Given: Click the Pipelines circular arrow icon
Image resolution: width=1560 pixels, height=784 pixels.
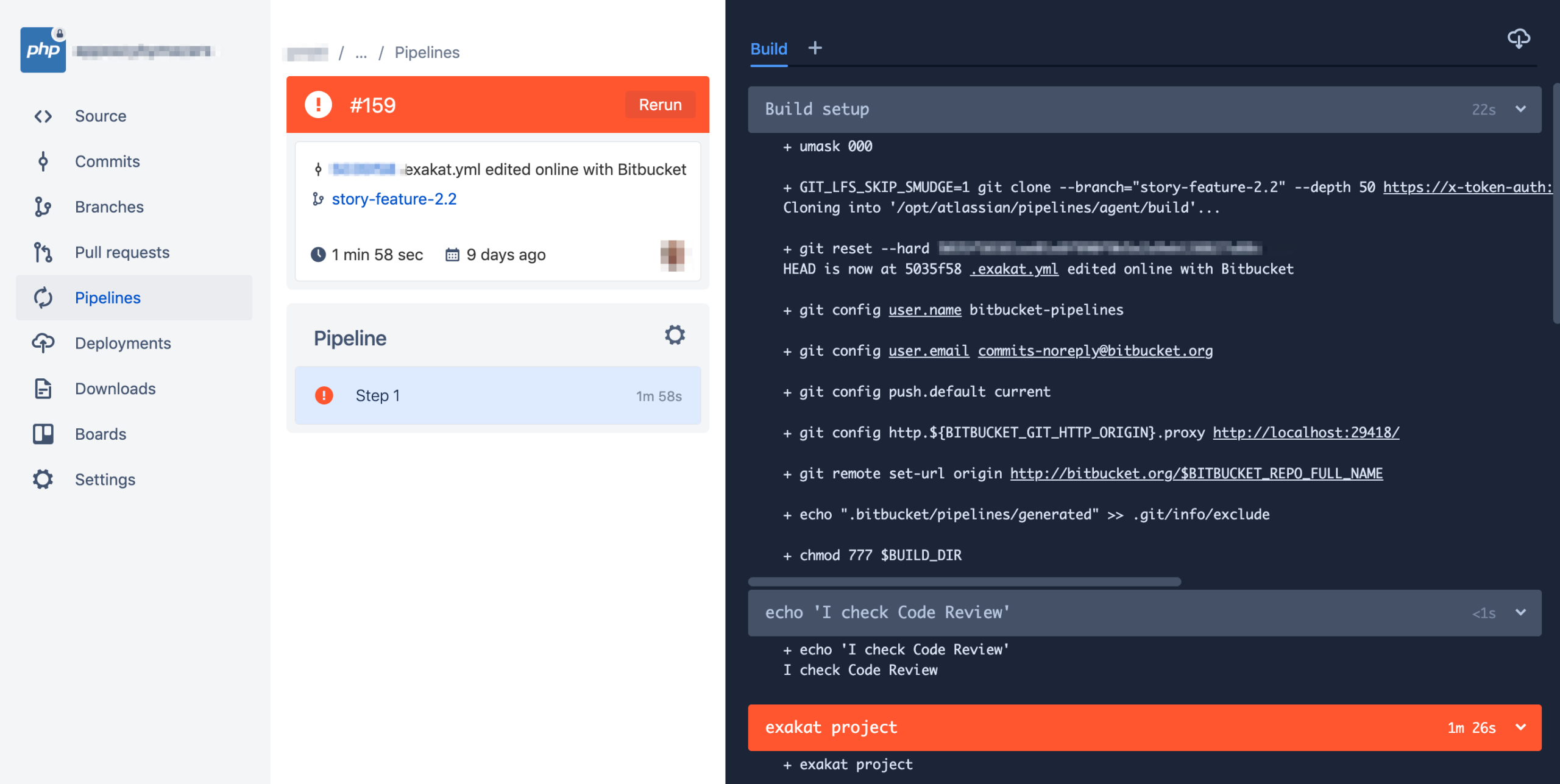Looking at the screenshot, I should point(43,298).
